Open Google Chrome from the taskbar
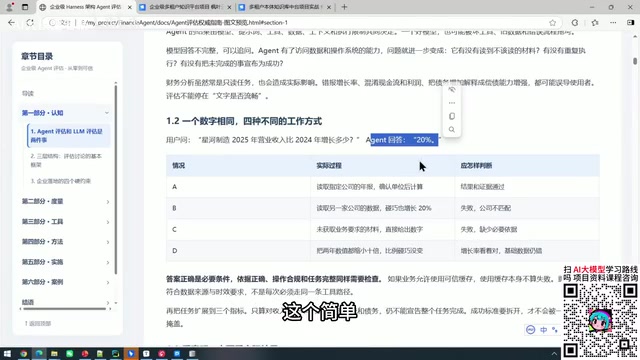 pos(23,353)
